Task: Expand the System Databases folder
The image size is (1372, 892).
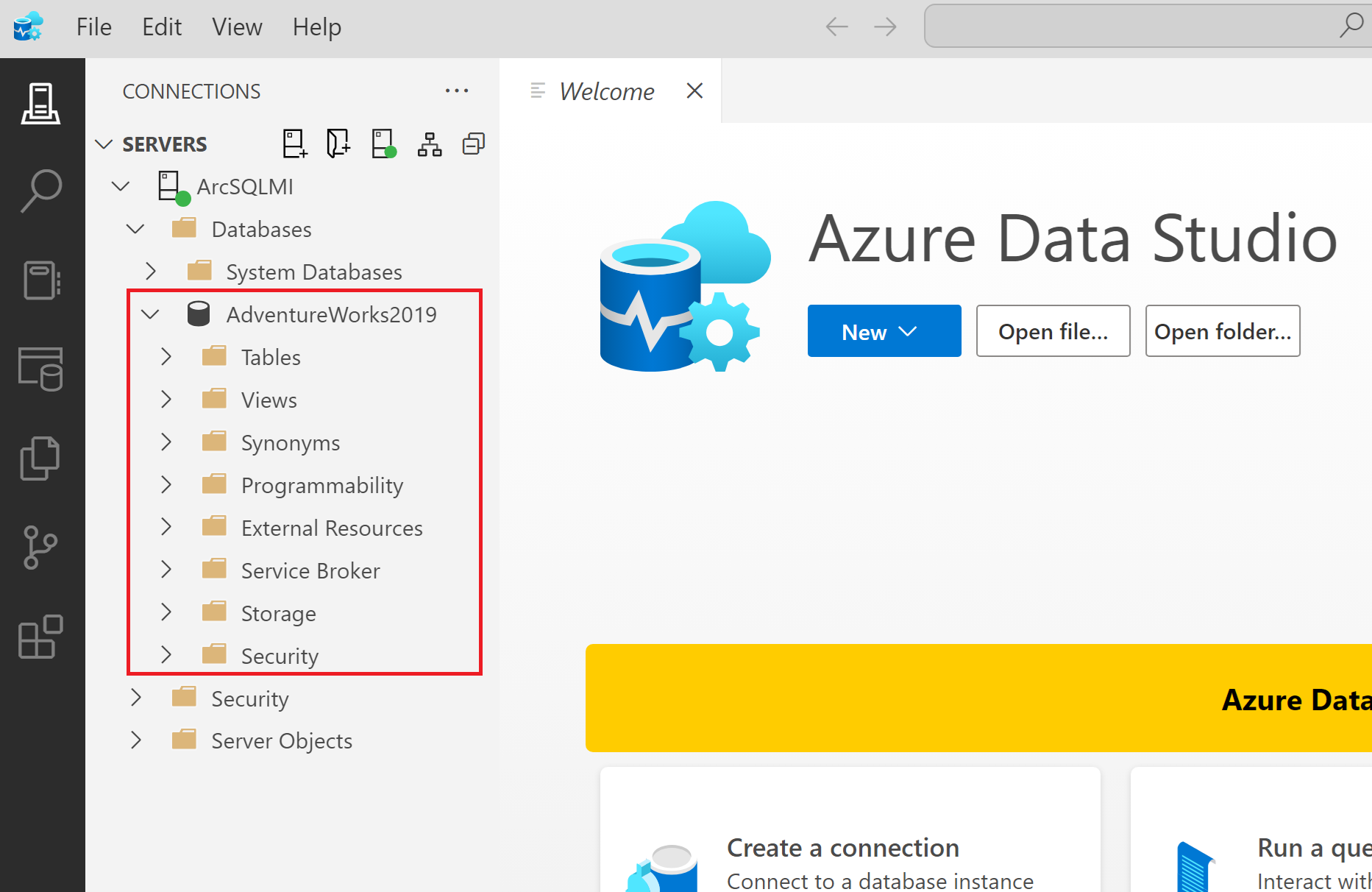Action: point(151,272)
